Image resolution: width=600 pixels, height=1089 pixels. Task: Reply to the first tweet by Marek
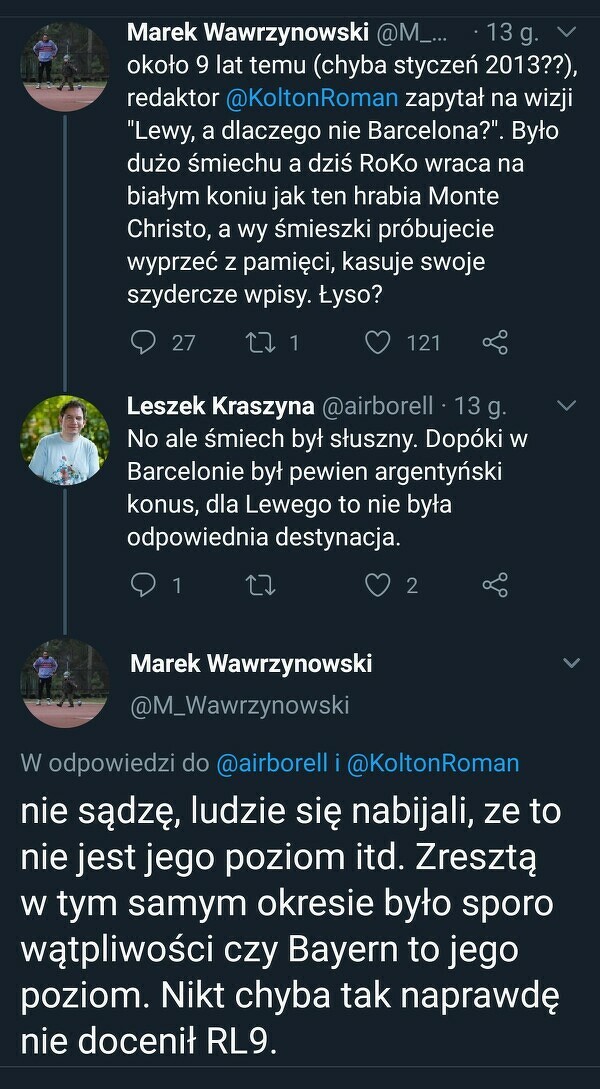pyautogui.click(x=146, y=343)
